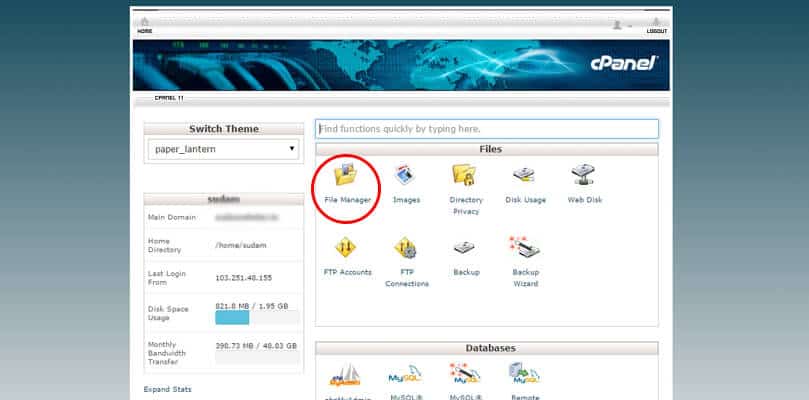Open MySQL Database Wizard wand icon
Viewport: 809px width, 400px height.
[x=465, y=375]
